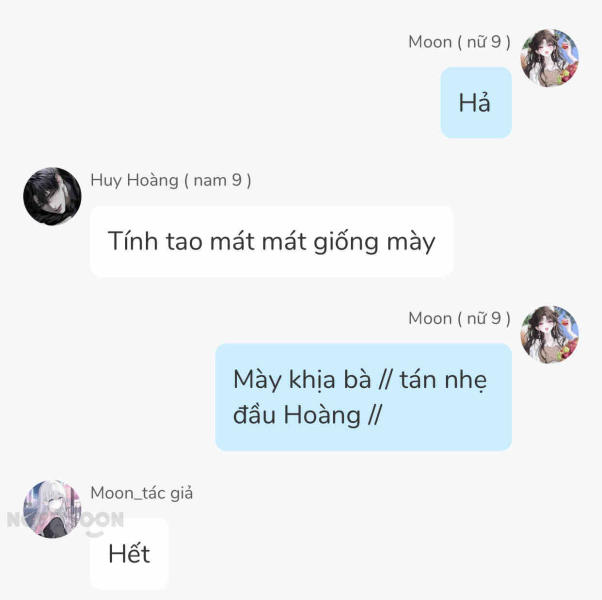Click the "( nữ 9 )" tag above "Mày khịa bà"
Image resolution: width=602 pixels, height=600 pixels.
(484, 318)
